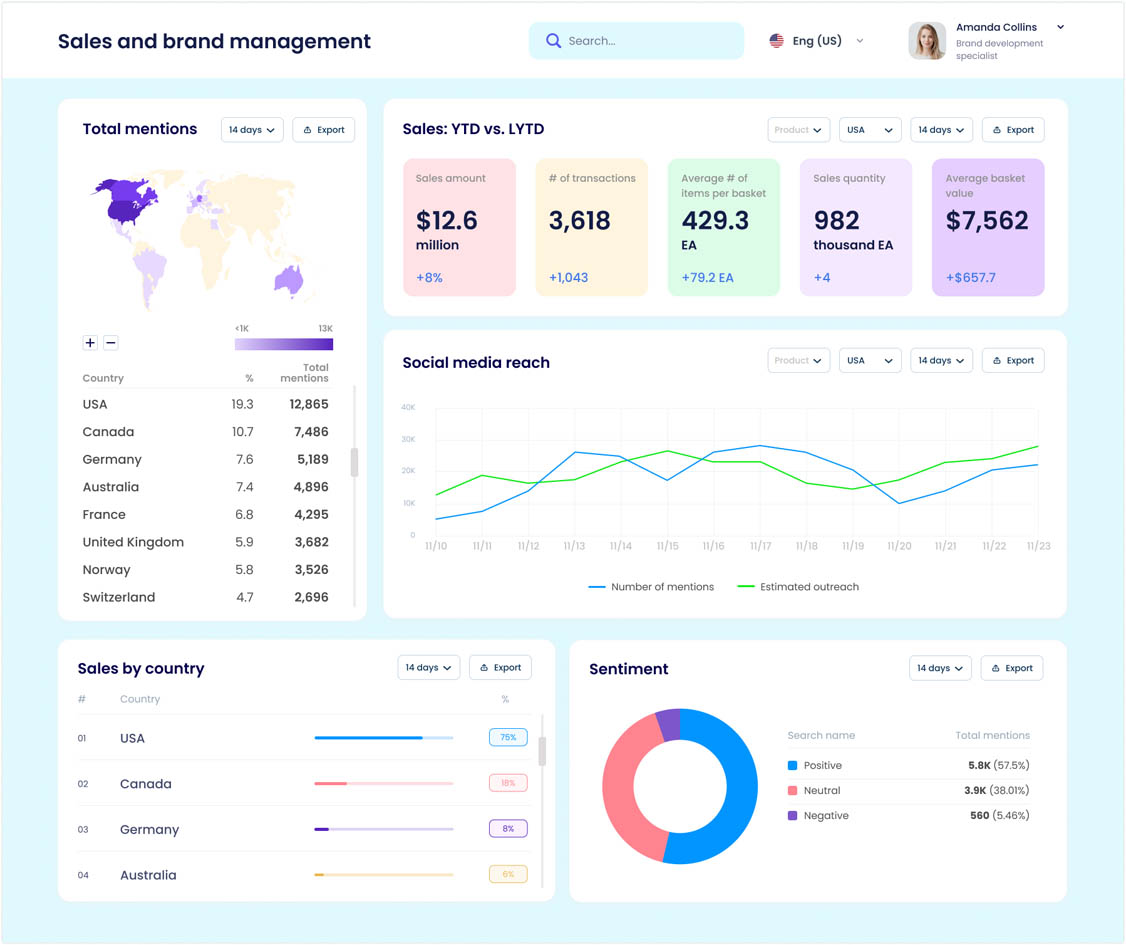The width and height of the screenshot is (1126, 945).
Task: Export the Sales by country table
Action: click(500, 668)
